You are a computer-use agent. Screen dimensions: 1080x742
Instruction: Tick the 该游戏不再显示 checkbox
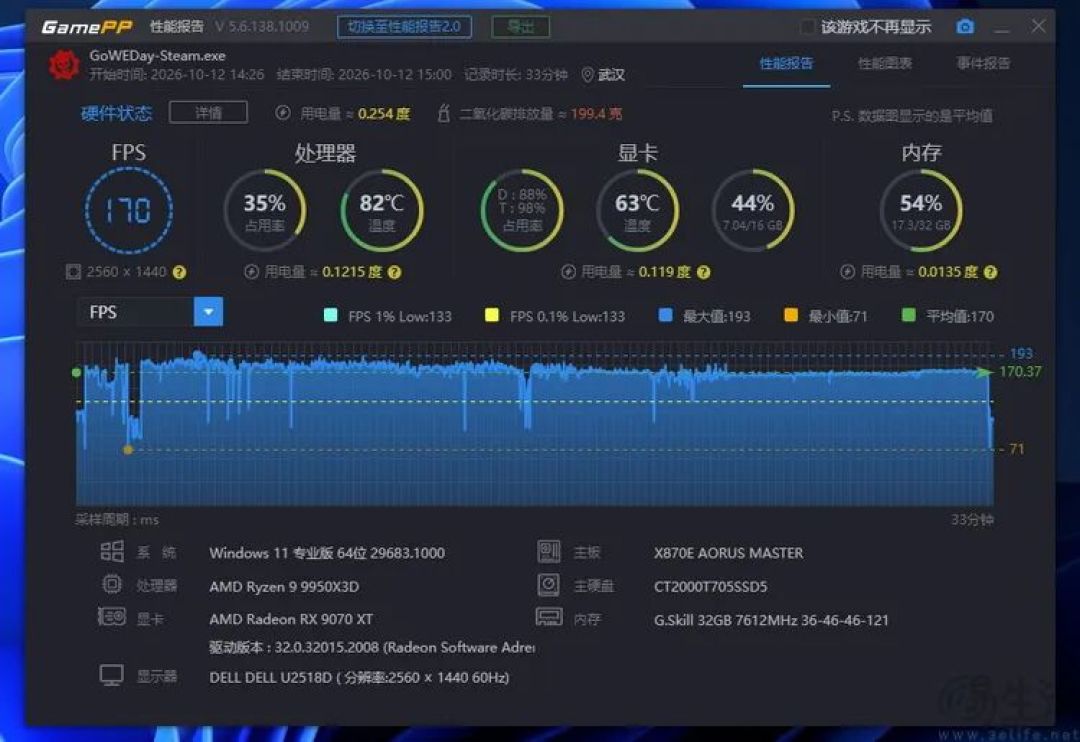pos(807,27)
